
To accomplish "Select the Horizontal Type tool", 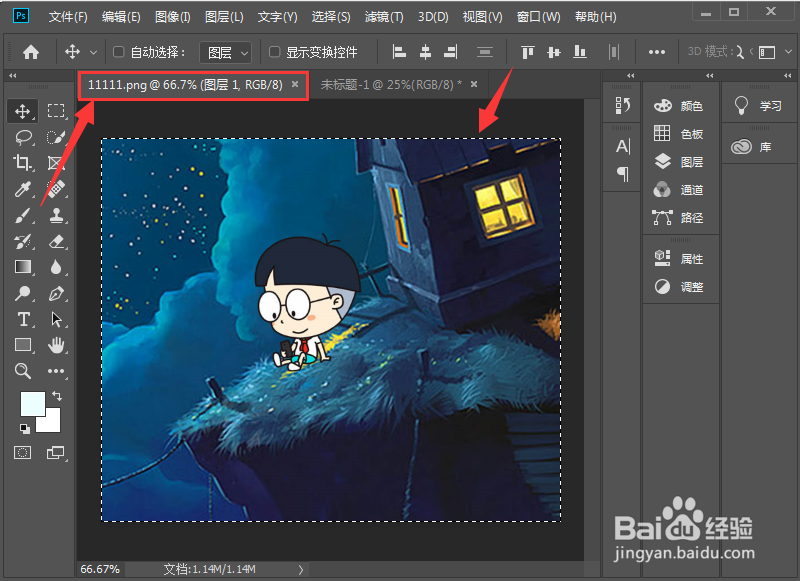I will [23, 319].
